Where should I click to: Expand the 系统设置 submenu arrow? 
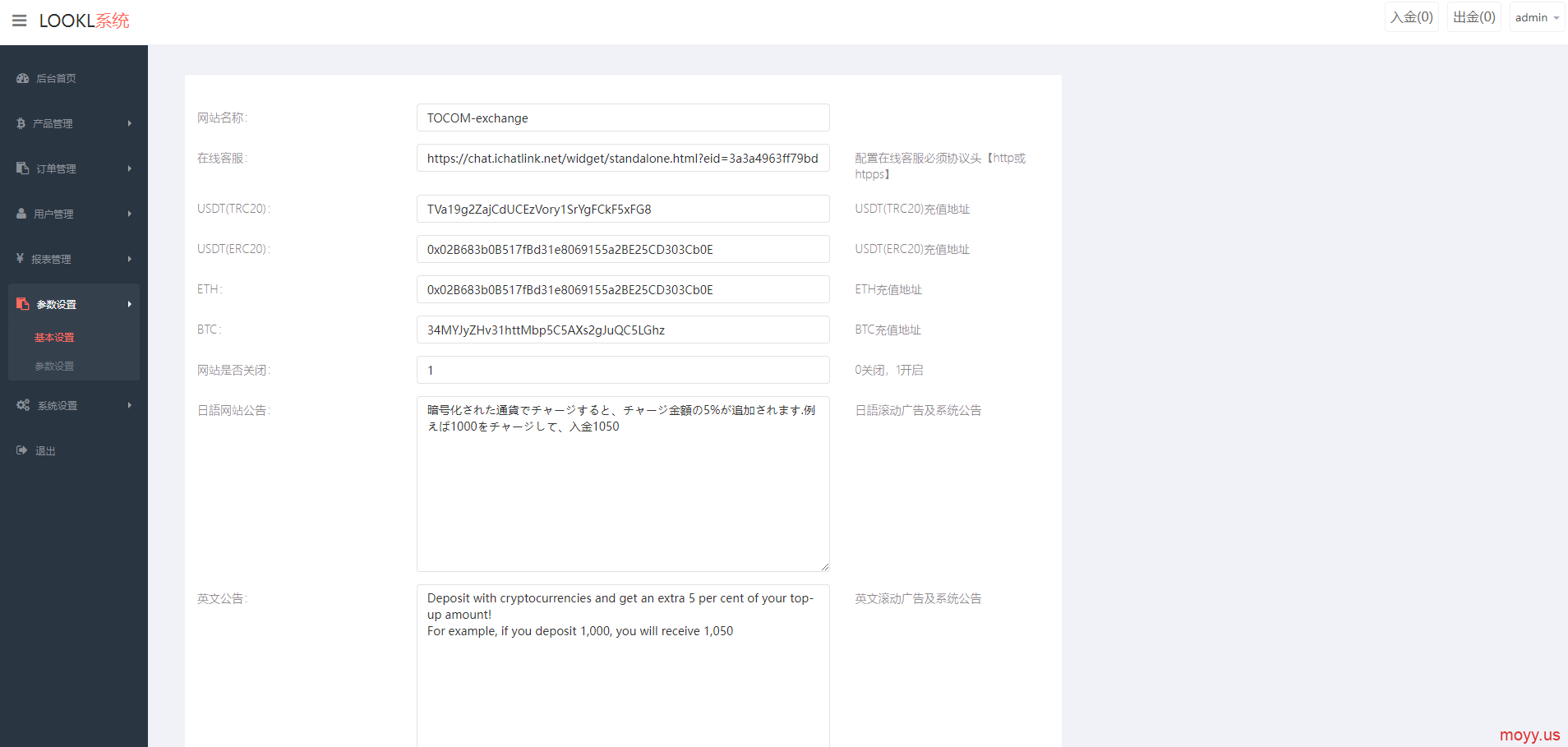coord(130,405)
